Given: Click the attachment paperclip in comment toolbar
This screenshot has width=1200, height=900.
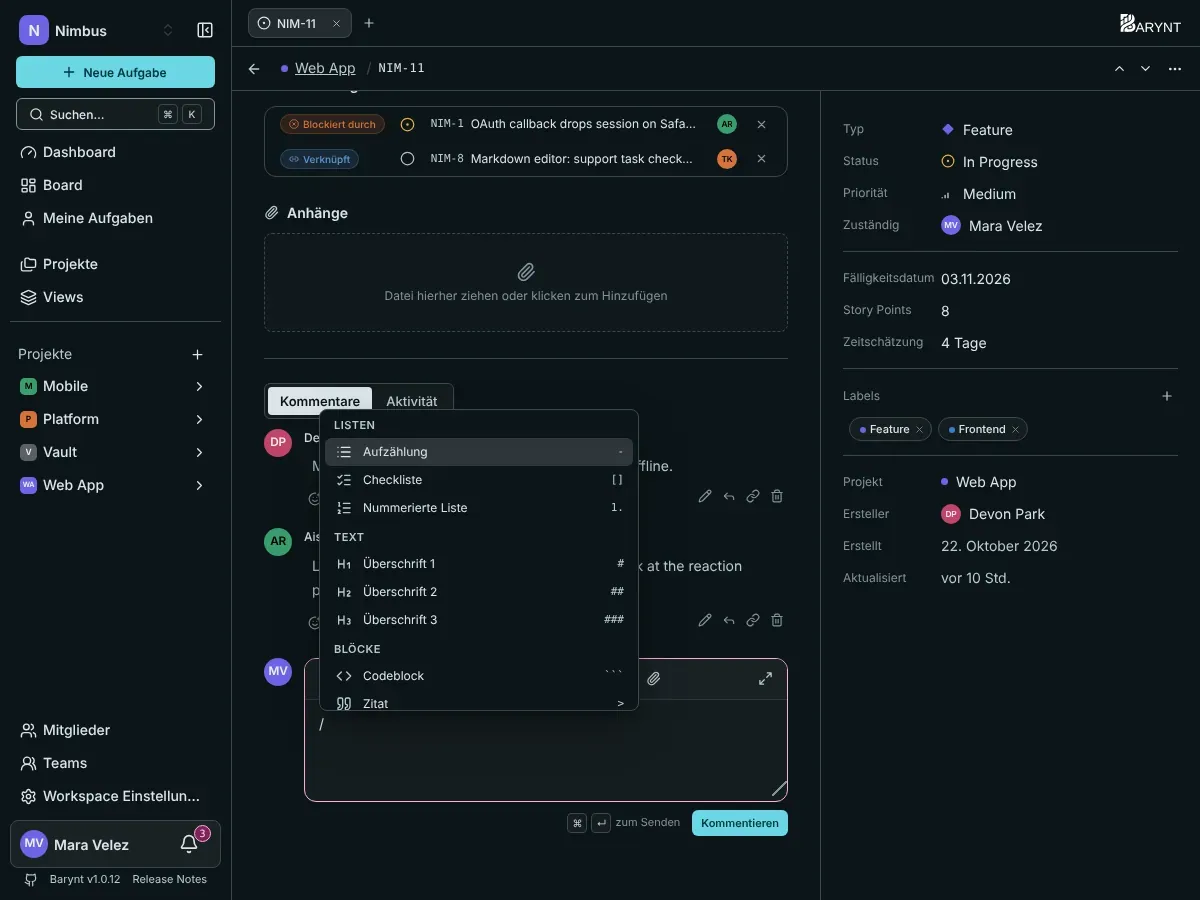Looking at the screenshot, I should tap(654, 678).
